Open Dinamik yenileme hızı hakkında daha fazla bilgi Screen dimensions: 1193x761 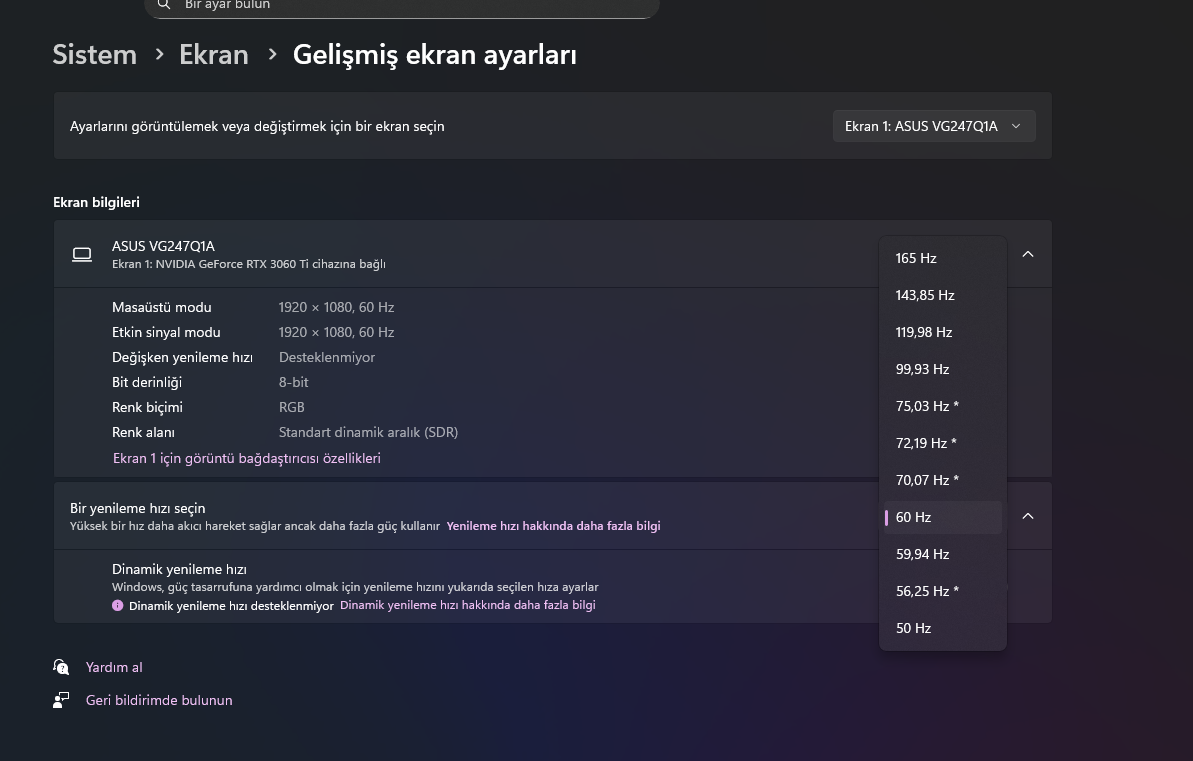click(x=467, y=605)
